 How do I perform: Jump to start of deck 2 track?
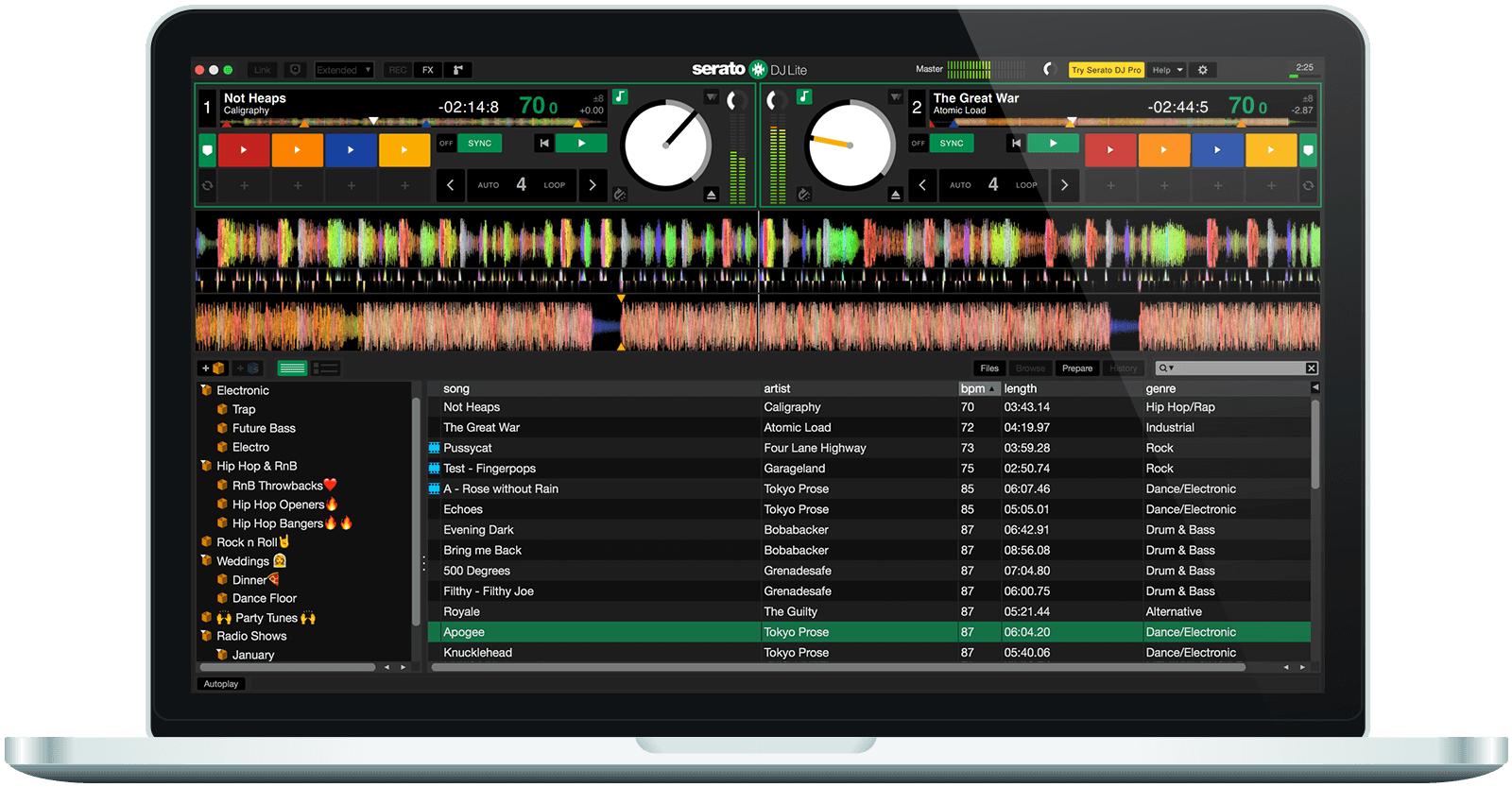click(x=1016, y=144)
